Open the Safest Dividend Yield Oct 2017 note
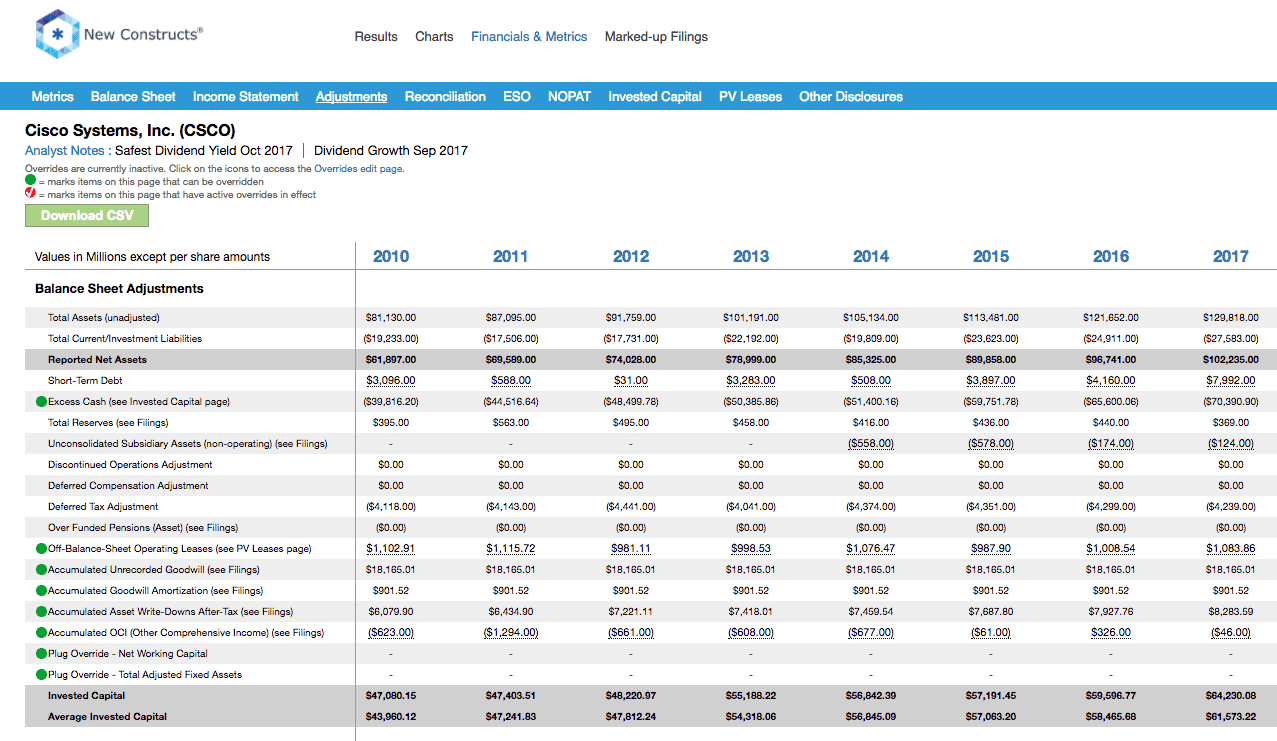The image size is (1277, 741). [x=203, y=151]
